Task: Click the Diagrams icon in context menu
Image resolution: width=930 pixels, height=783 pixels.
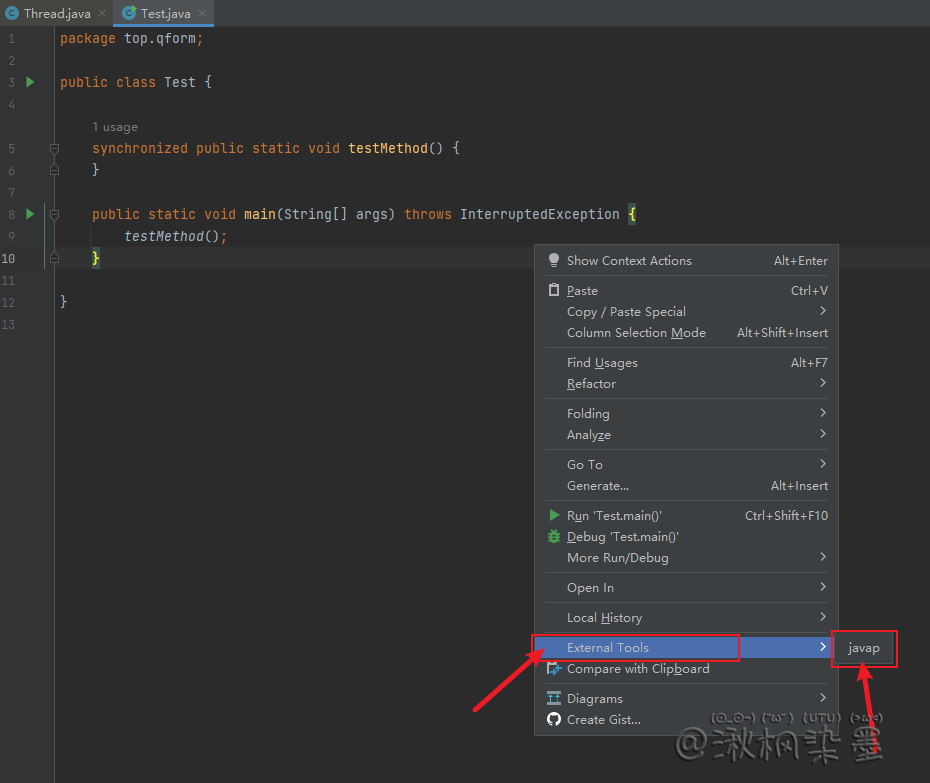Action: click(x=554, y=699)
